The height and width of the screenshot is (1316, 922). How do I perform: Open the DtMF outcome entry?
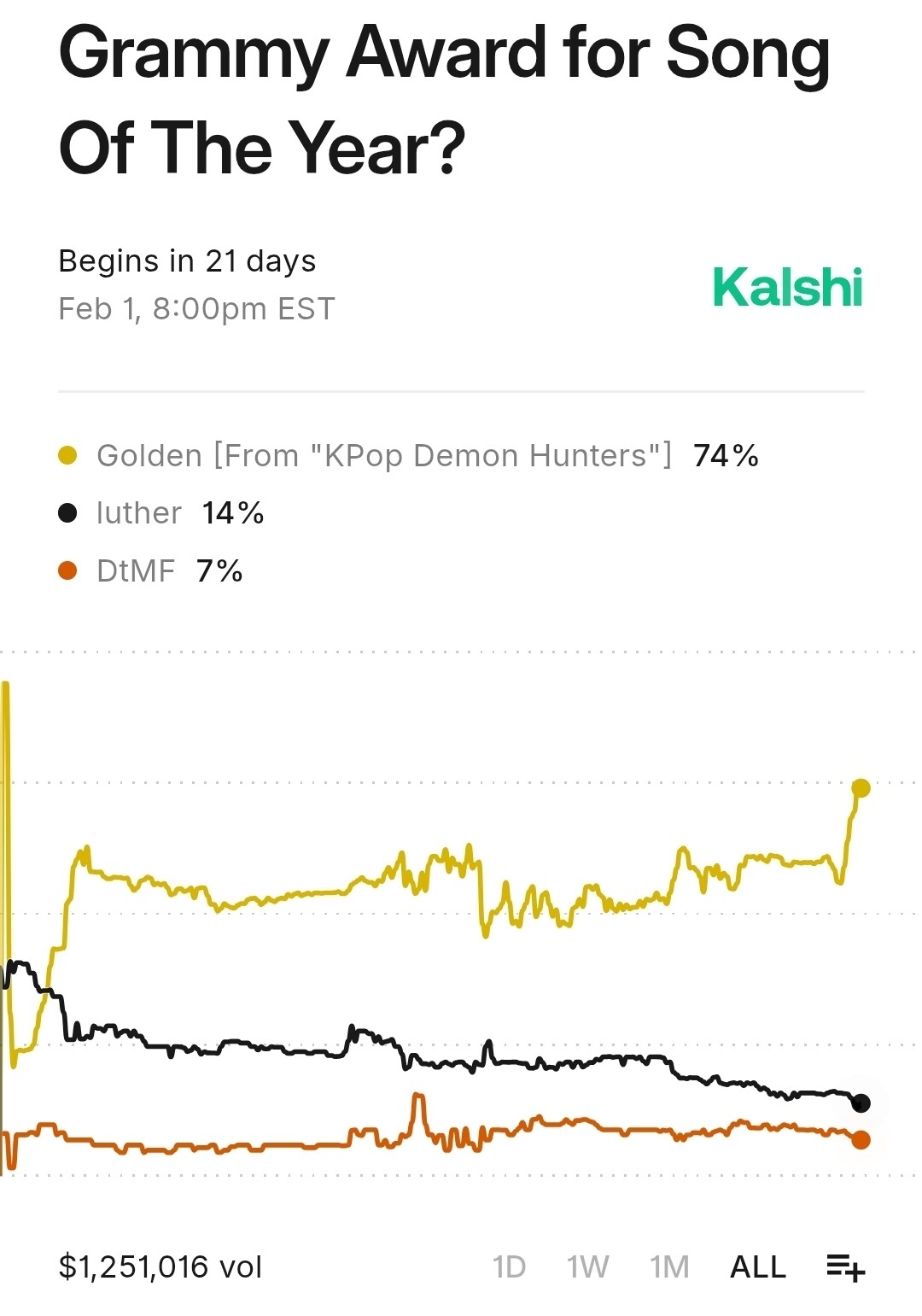136,570
